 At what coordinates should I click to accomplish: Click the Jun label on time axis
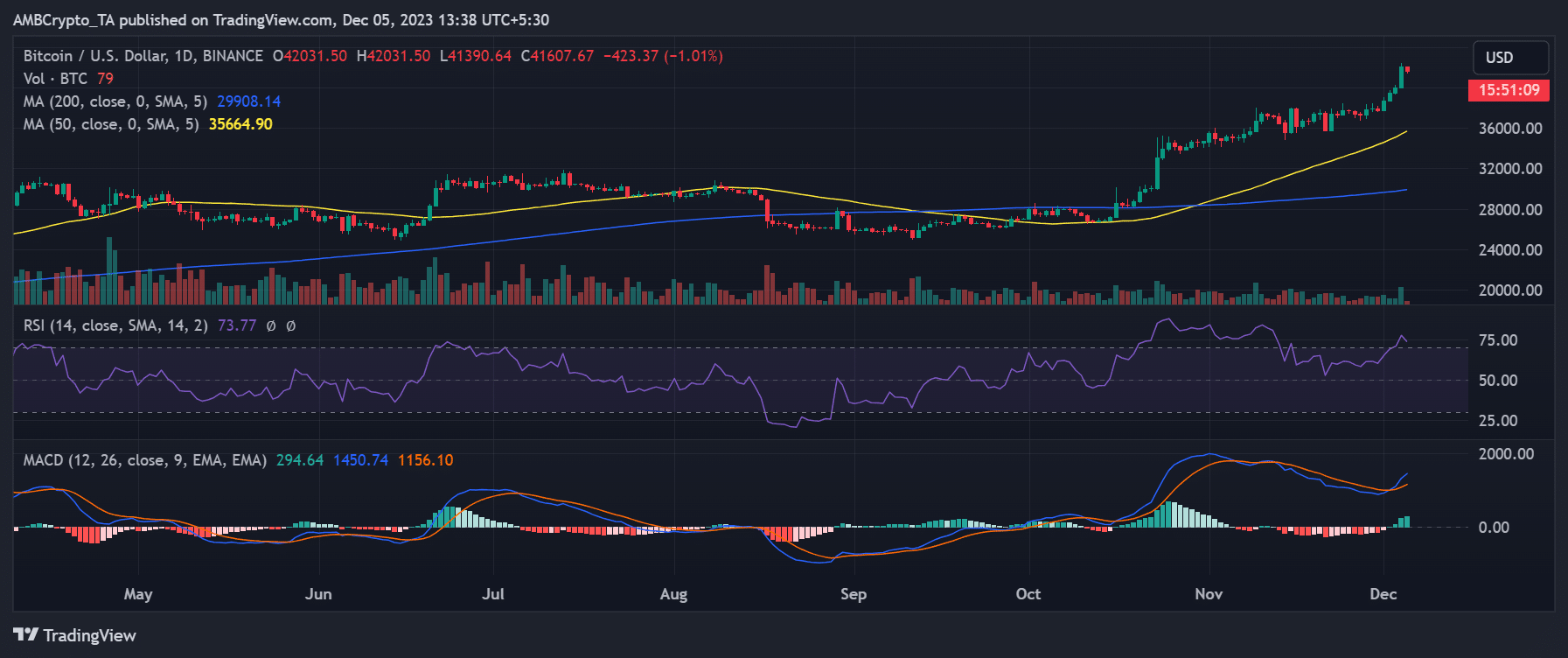318,594
